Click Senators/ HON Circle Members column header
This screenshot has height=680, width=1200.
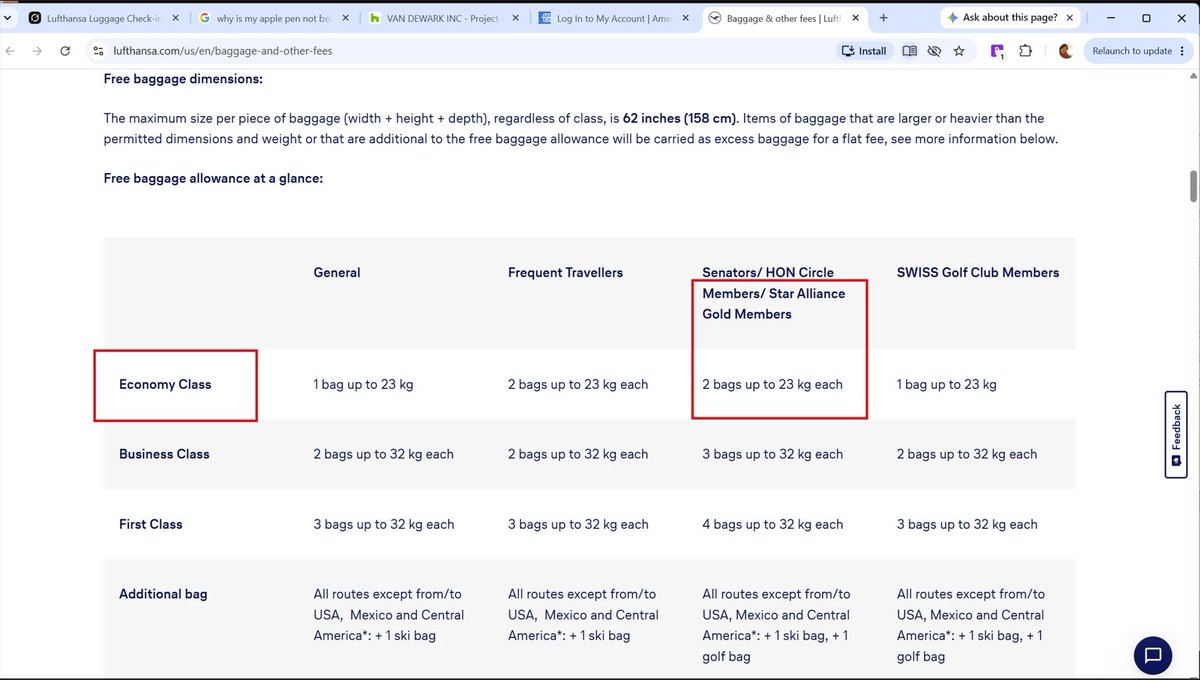click(773, 293)
